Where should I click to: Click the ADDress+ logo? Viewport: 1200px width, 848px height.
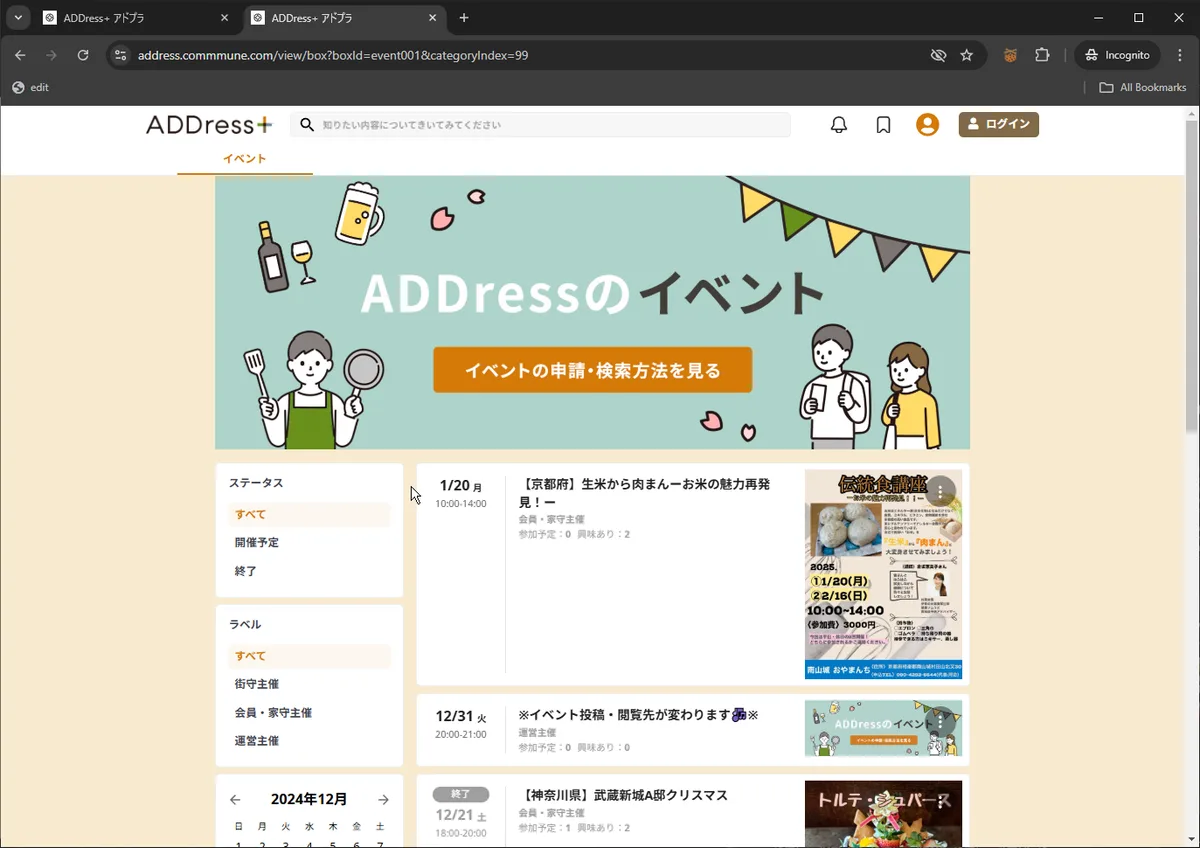pos(209,125)
